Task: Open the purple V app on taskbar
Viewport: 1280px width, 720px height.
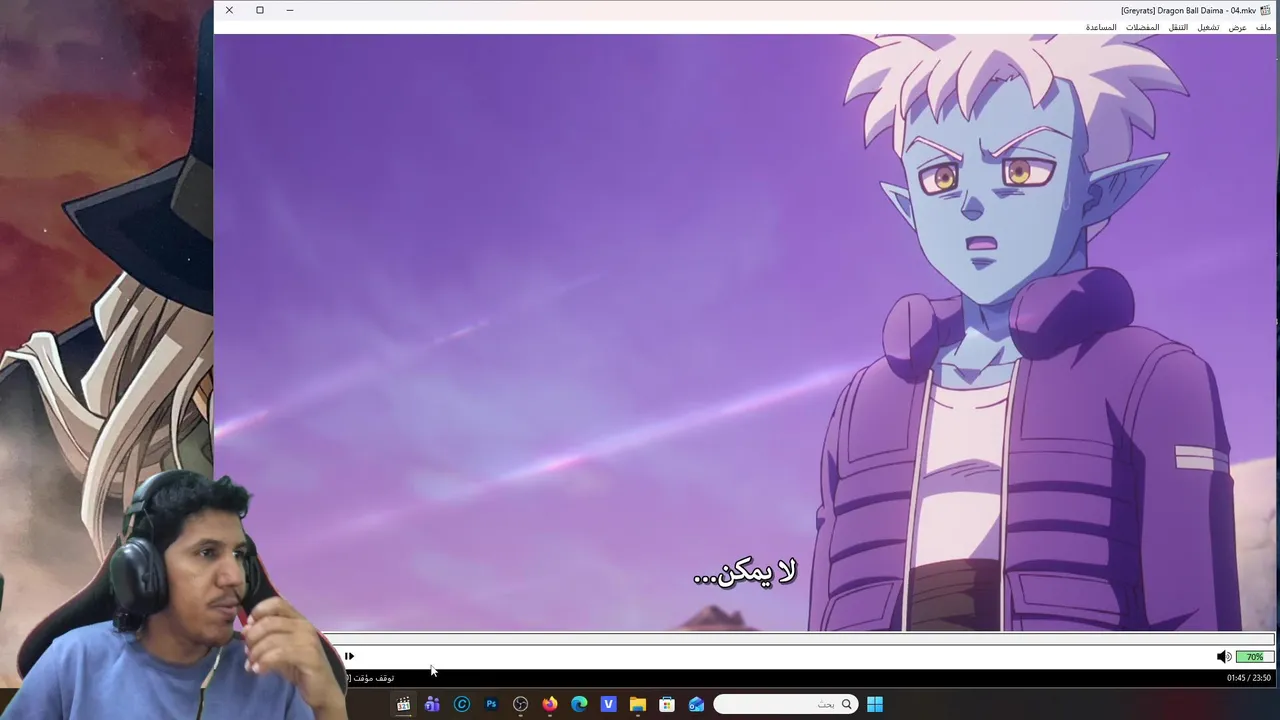Action: [608, 704]
